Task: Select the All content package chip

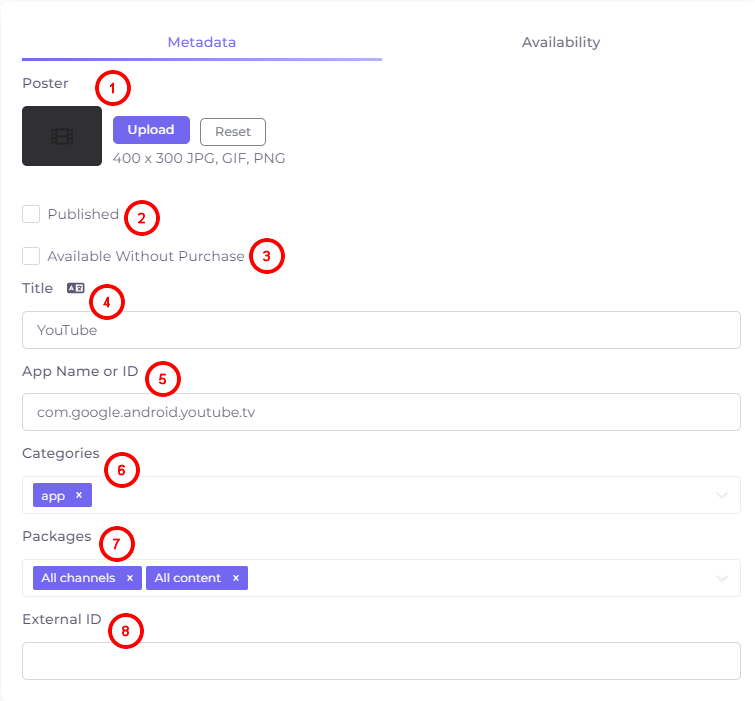Action: pyautogui.click(x=188, y=578)
